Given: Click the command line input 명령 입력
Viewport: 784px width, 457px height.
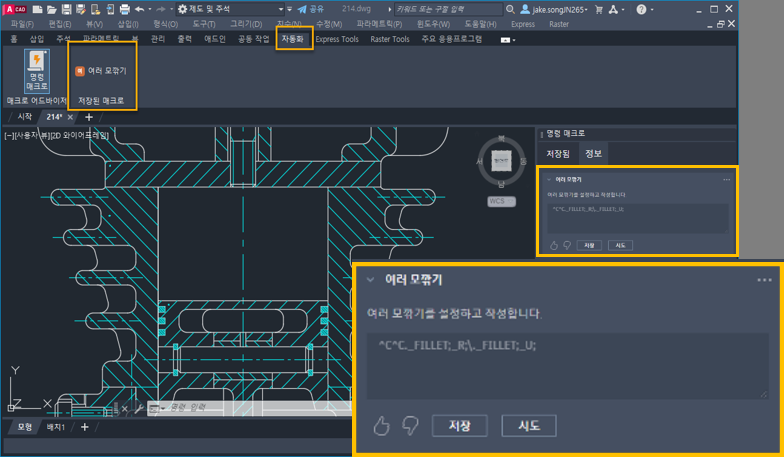Looking at the screenshot, I should (250, 408).
